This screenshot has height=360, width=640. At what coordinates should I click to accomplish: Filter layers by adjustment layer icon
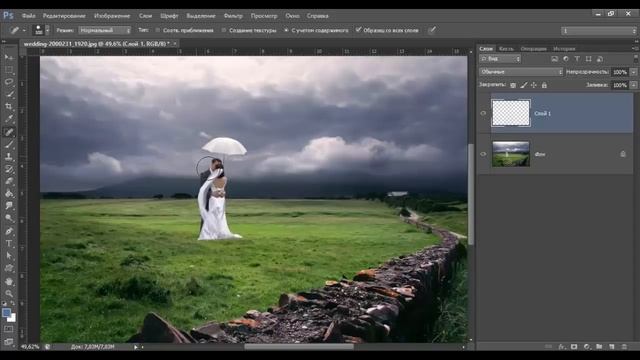[x=566, y=59]
